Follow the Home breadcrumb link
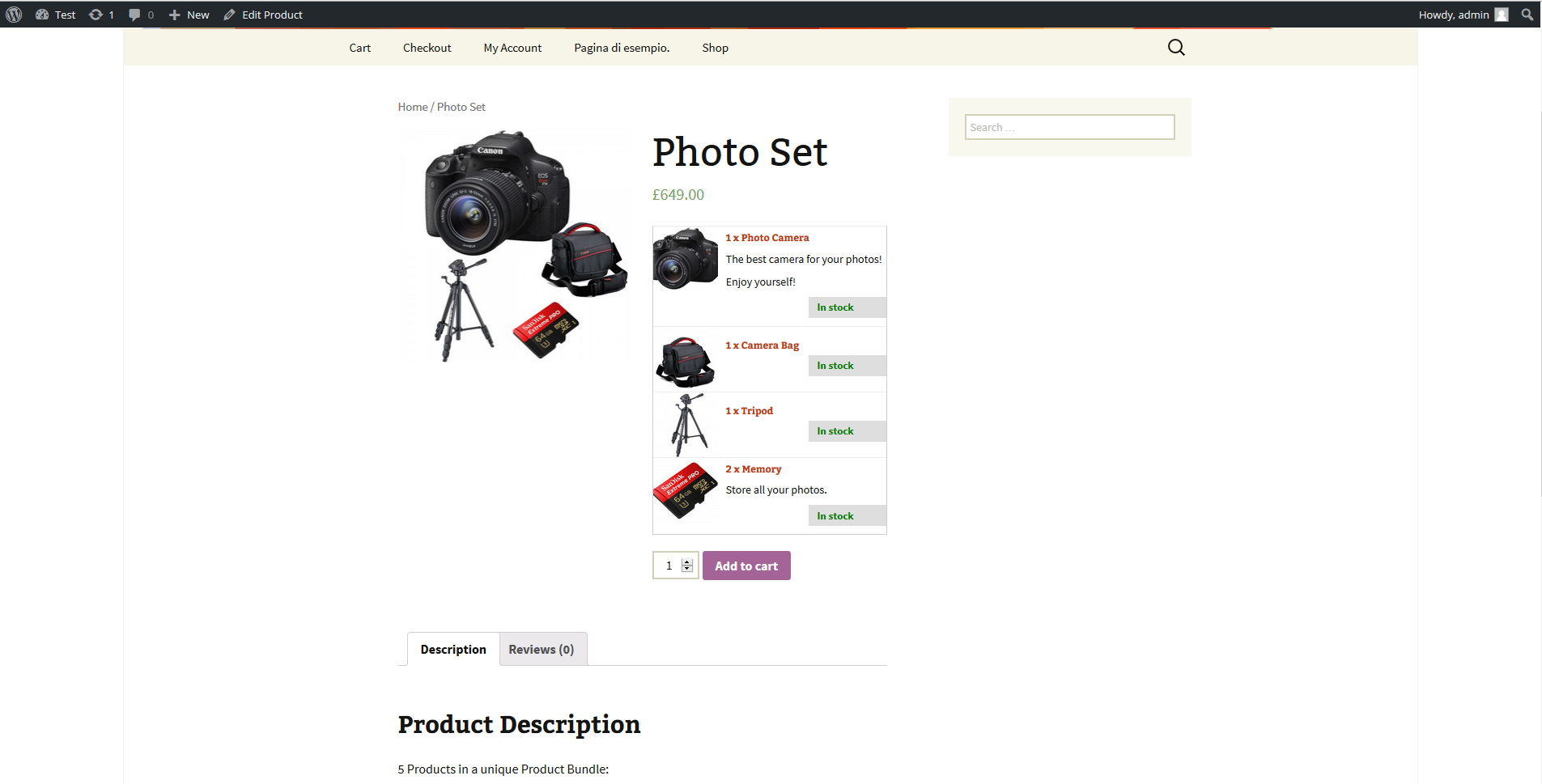The image size is (1542, 784). (413, 107)
